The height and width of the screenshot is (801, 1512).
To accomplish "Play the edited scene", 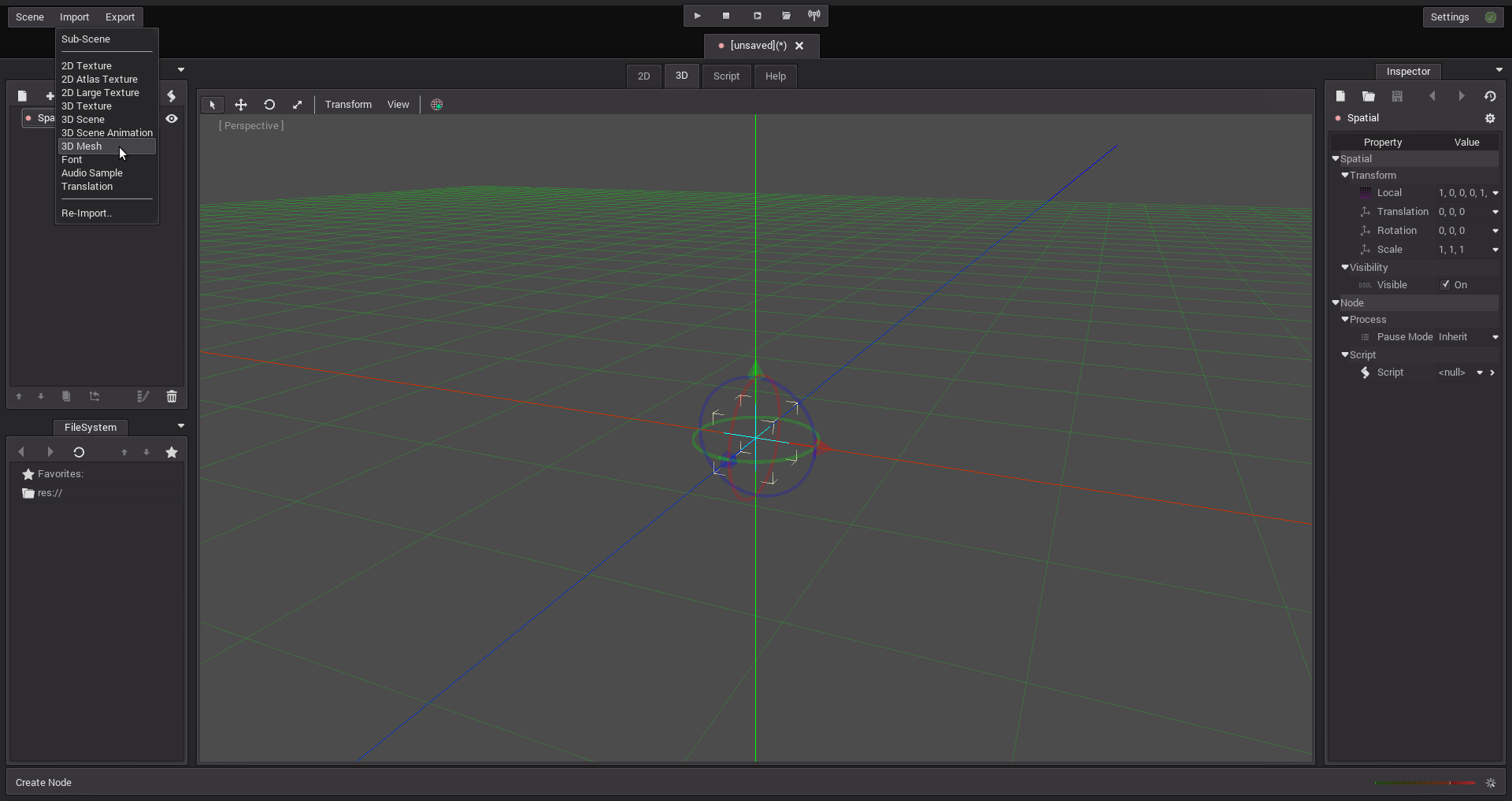I will (757, 16).
